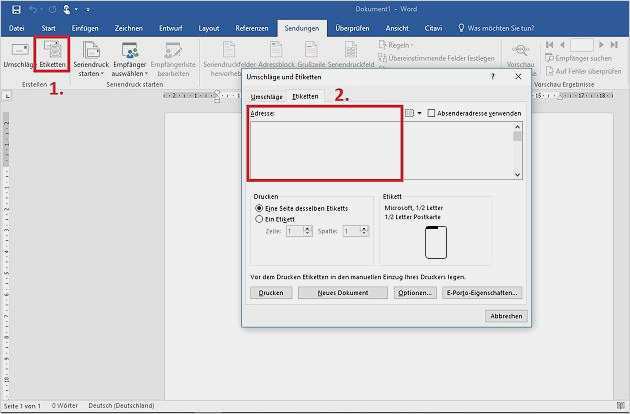The height and width of the screenshot is (414, 630).
Task: Click the undo arrow in quick access toolbar
Action: (32, 9)
